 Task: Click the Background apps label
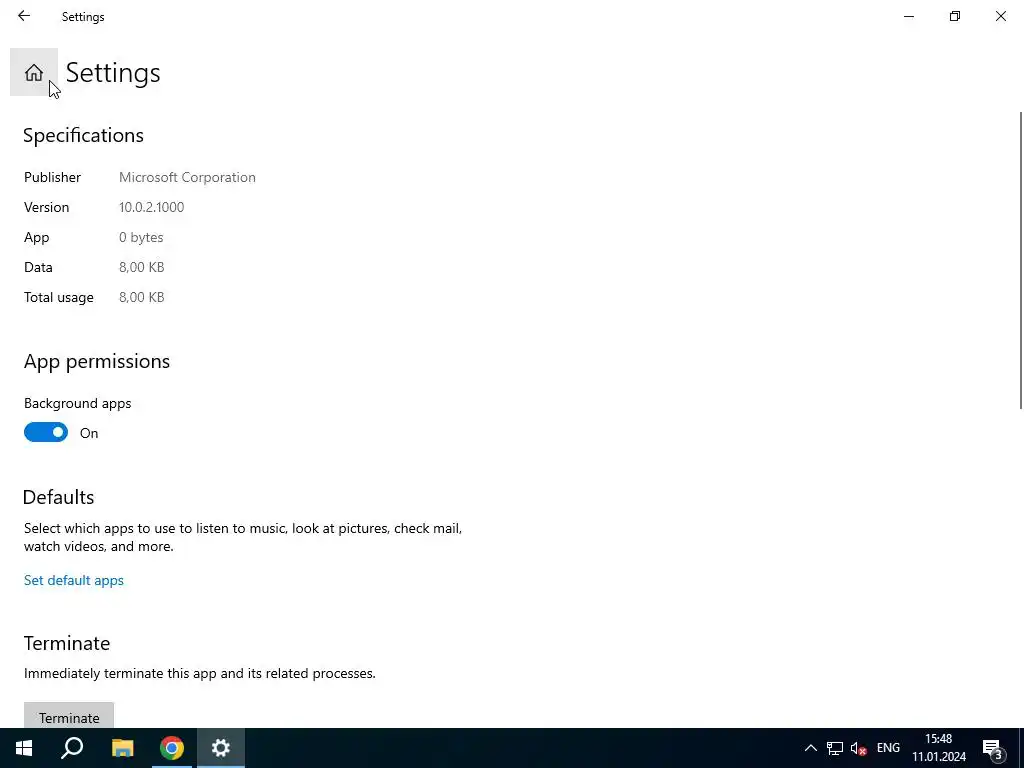click(78, 403)
